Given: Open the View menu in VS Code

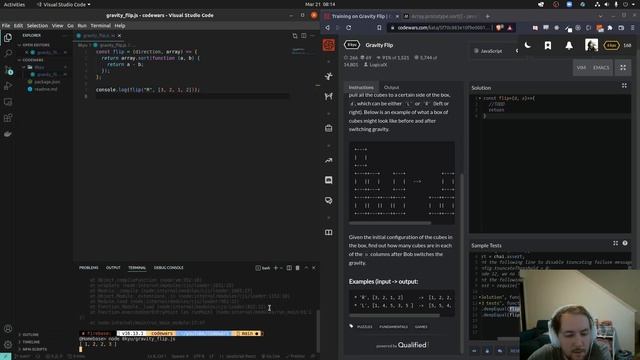Looking at the screenshot, I should pos(58,26).
